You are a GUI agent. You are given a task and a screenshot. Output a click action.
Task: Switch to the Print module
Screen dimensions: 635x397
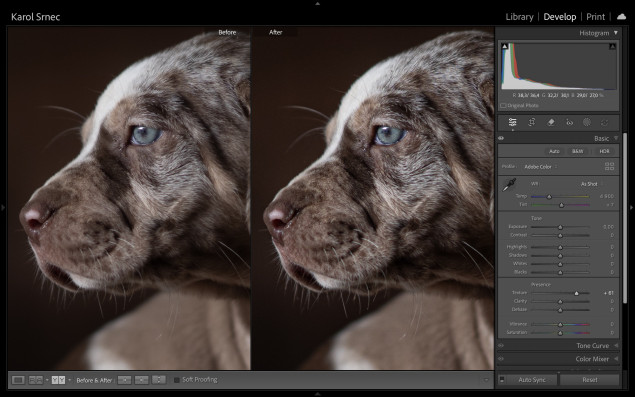point(595,17)
